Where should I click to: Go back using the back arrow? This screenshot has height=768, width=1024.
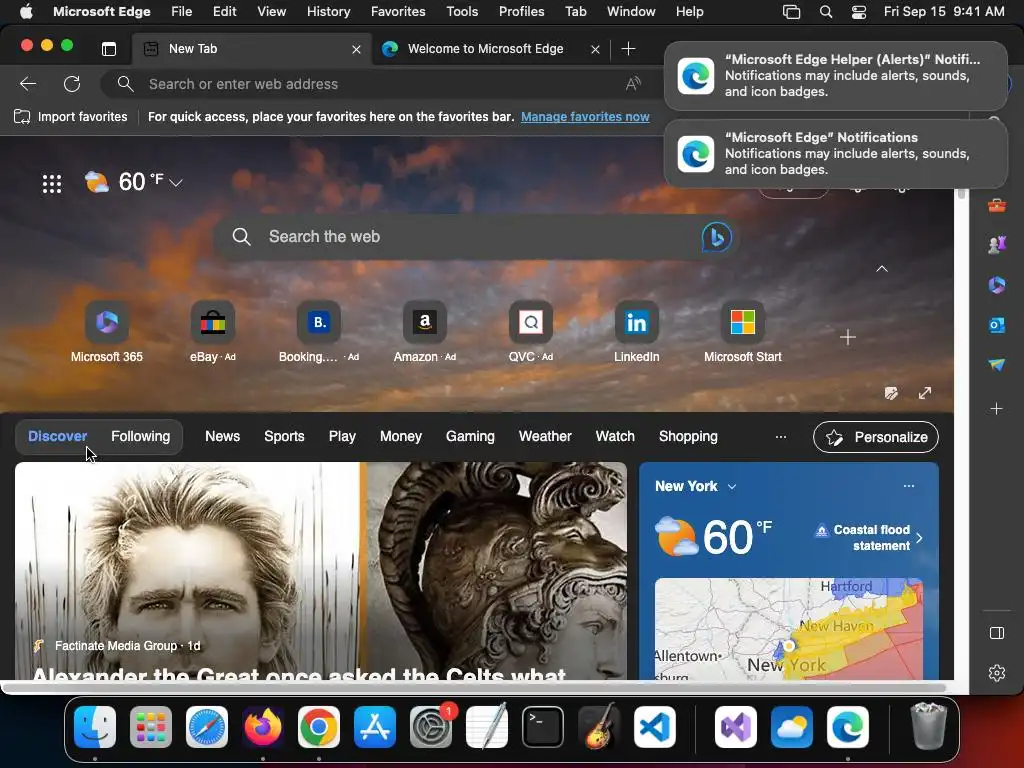coord(28,84)
